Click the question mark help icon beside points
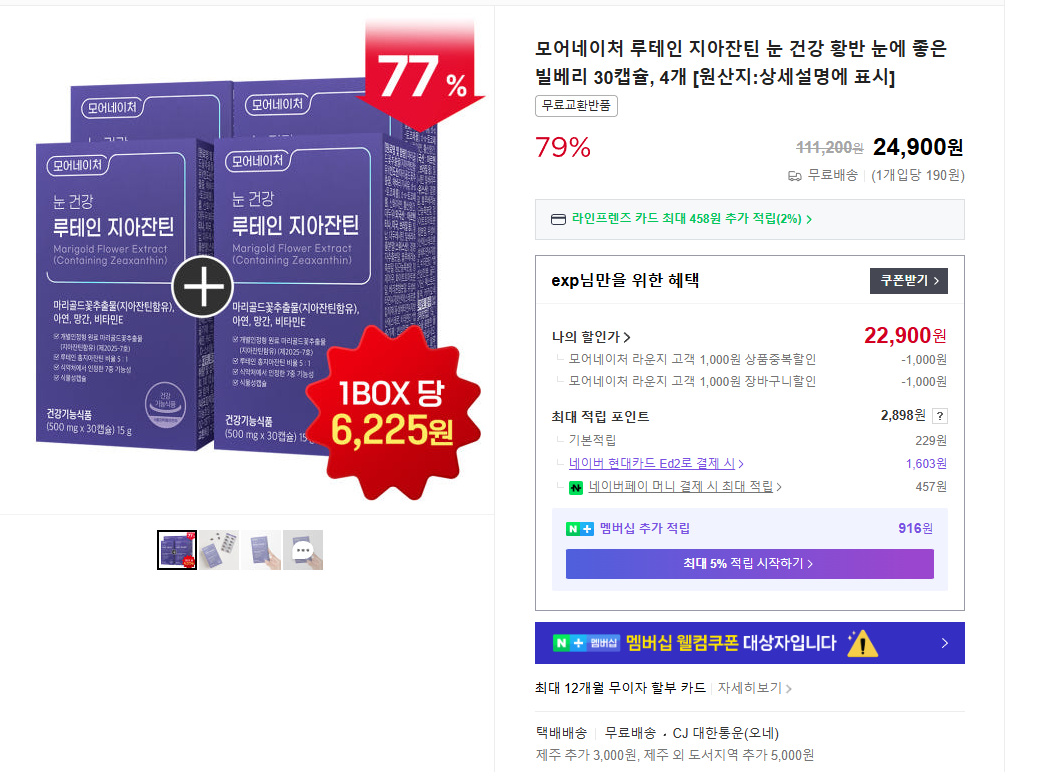 click(940, 416)
